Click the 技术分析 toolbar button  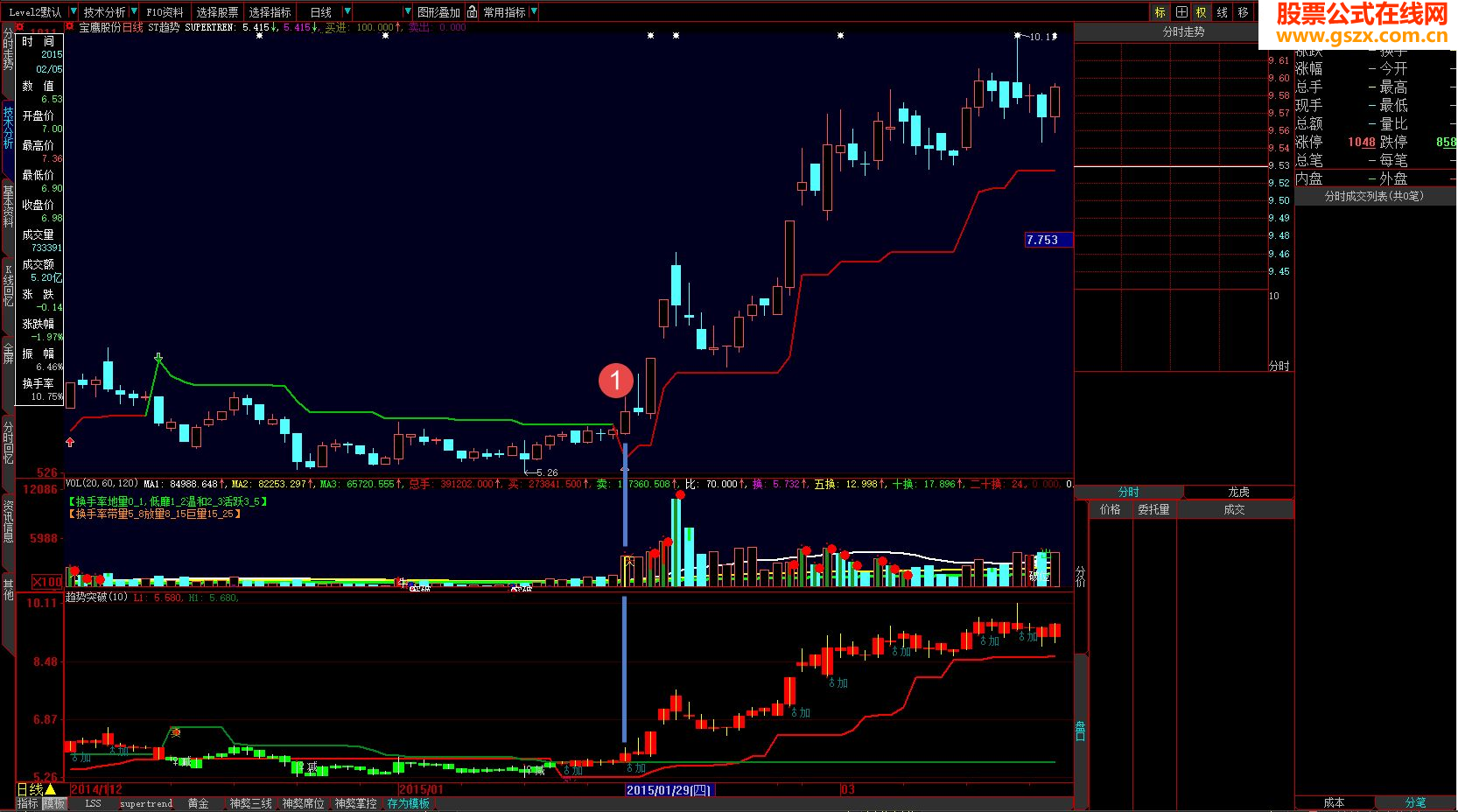(x=104, y=12)
